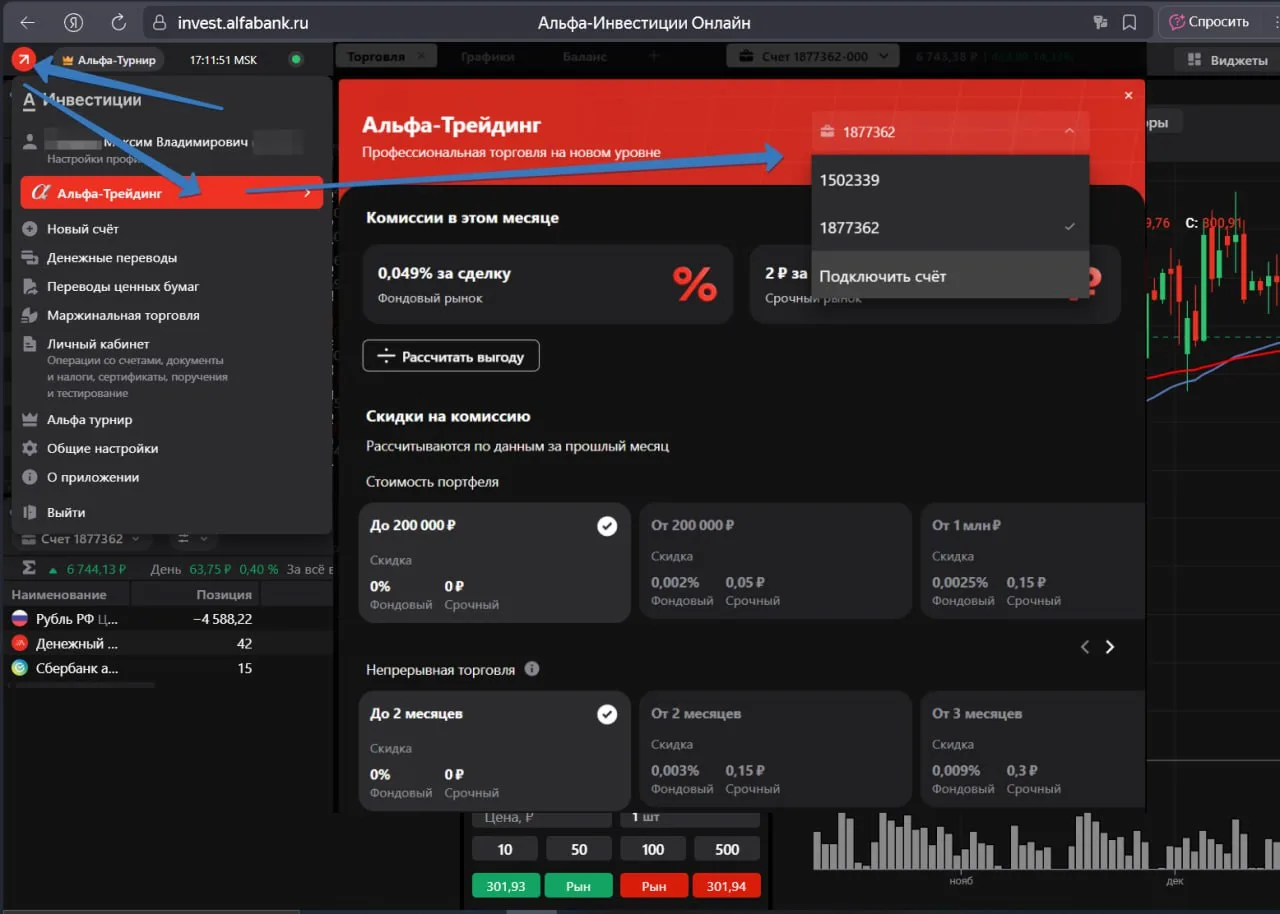The image size is (1280, 914).
Task: Click Подключить счёт option
Action: [950, 276]
